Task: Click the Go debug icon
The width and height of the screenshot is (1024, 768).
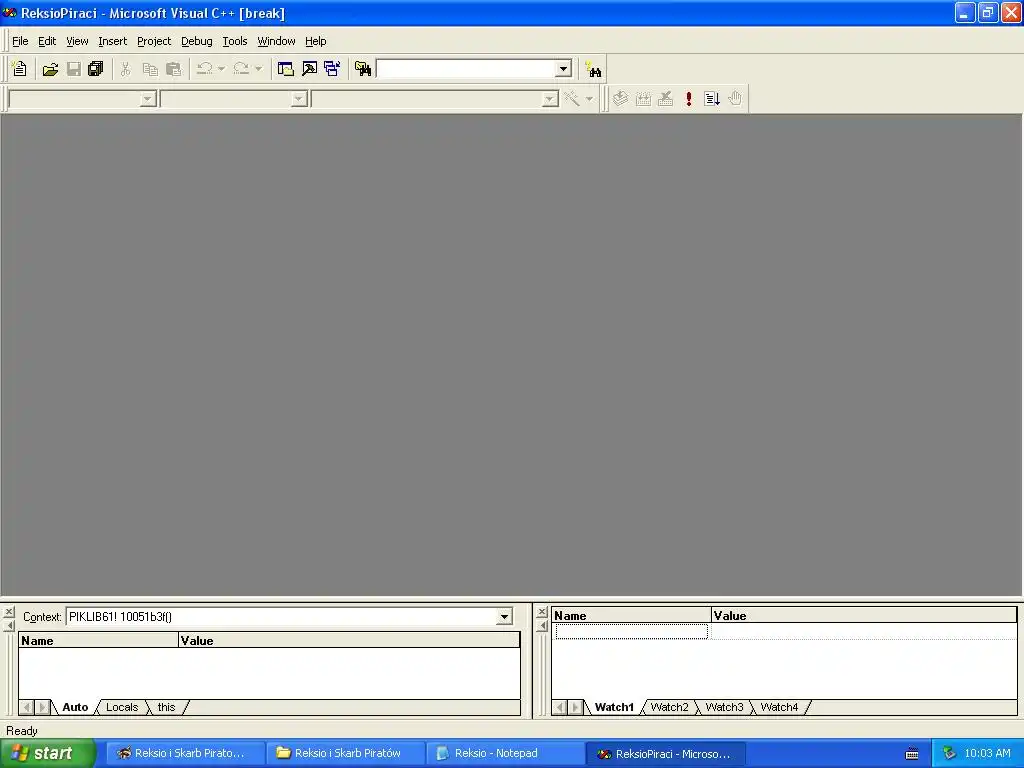Action: pos(712,99)
